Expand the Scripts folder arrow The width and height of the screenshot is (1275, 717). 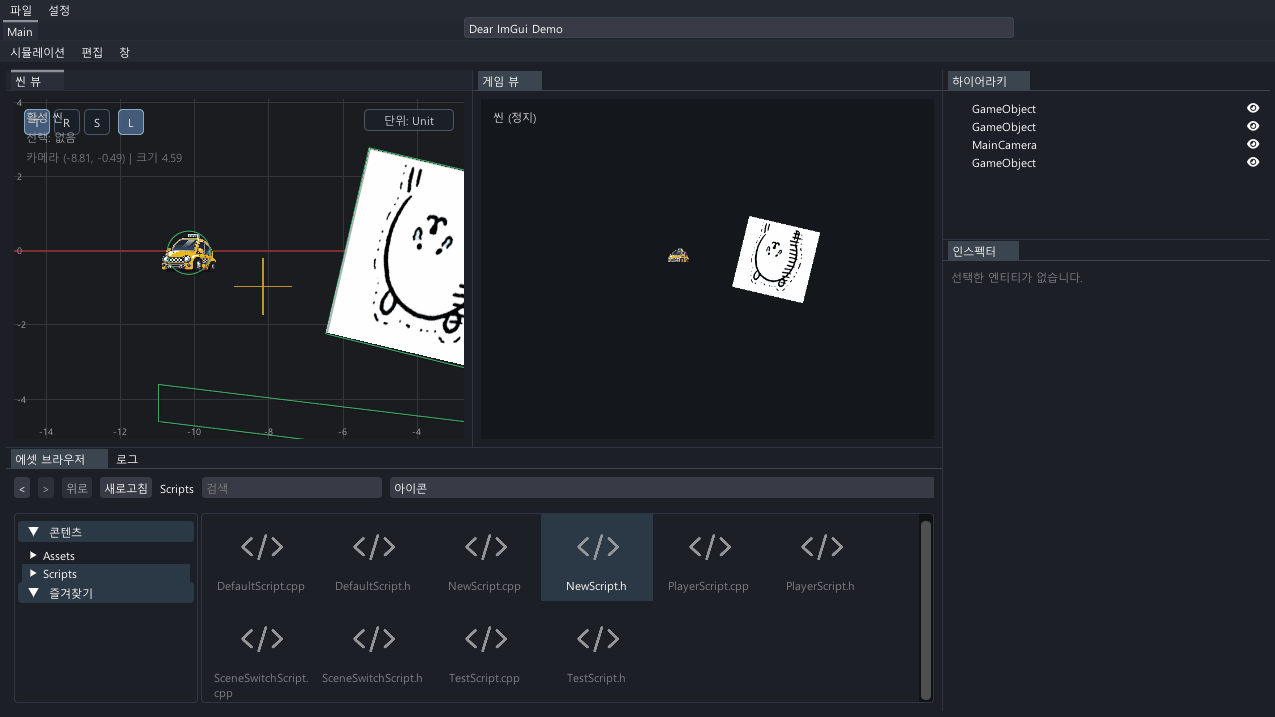coord(33,574)
